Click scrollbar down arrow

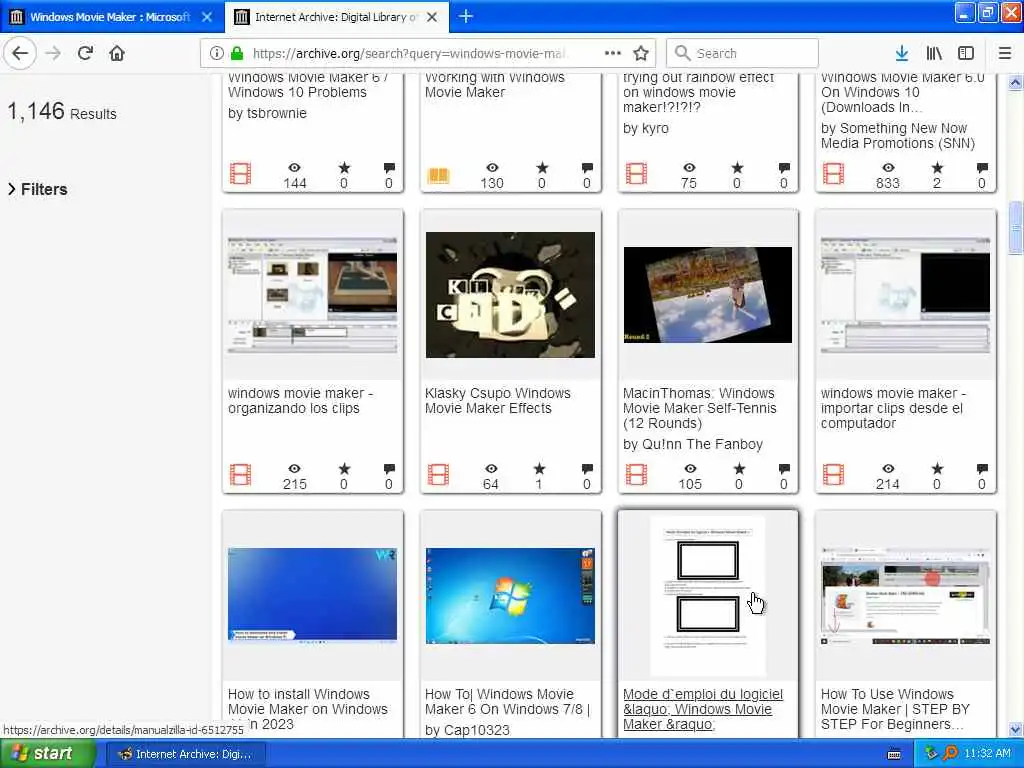(x=1016, y=729)
